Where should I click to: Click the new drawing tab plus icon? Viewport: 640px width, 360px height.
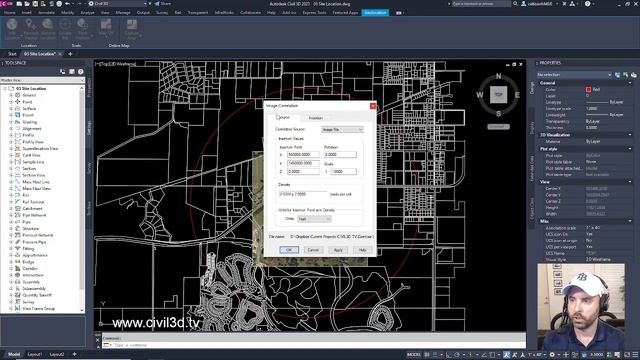(70, 54)
